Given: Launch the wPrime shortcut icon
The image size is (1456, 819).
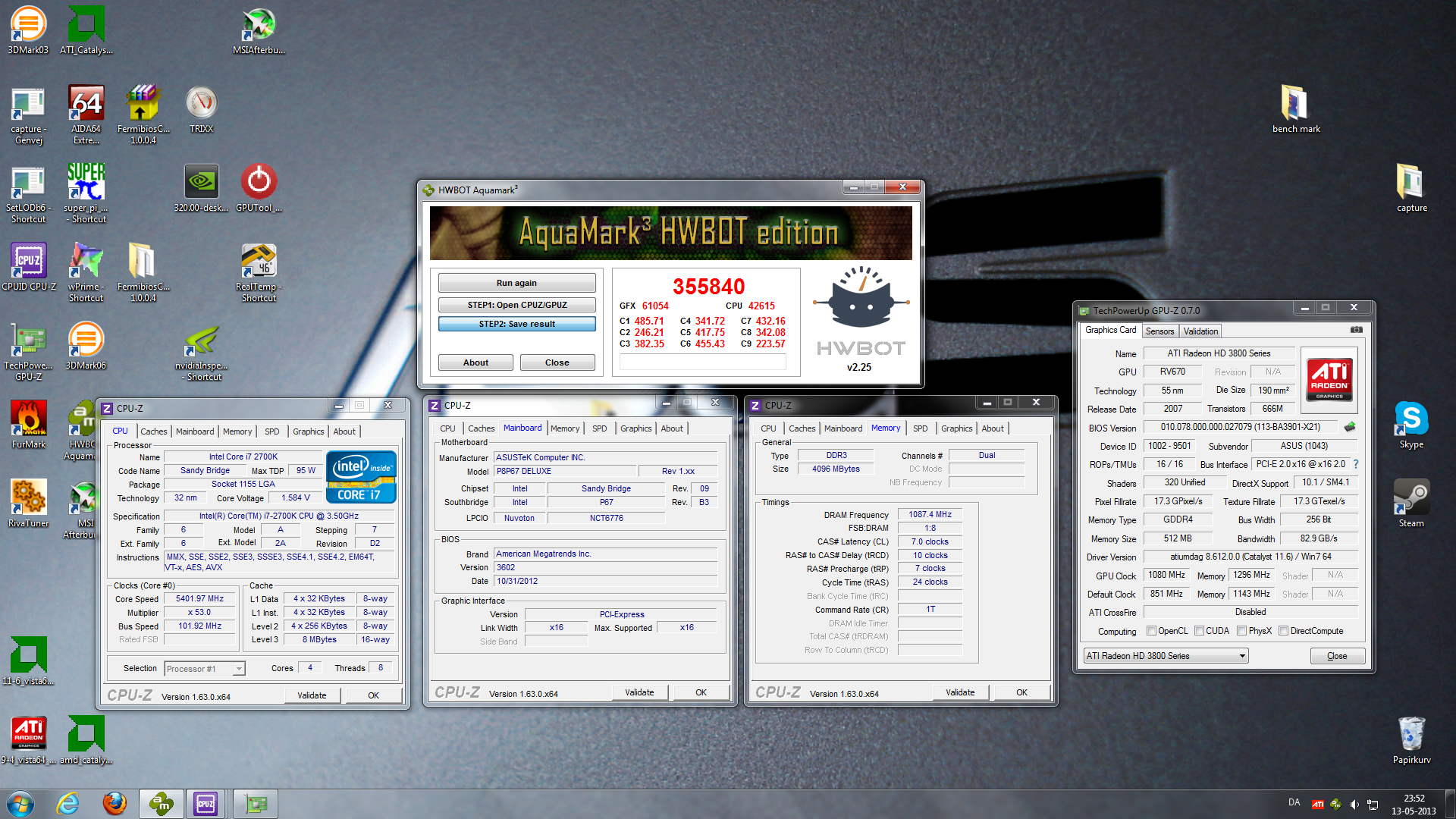Looking at the screenshot, I should coord(86,272).
